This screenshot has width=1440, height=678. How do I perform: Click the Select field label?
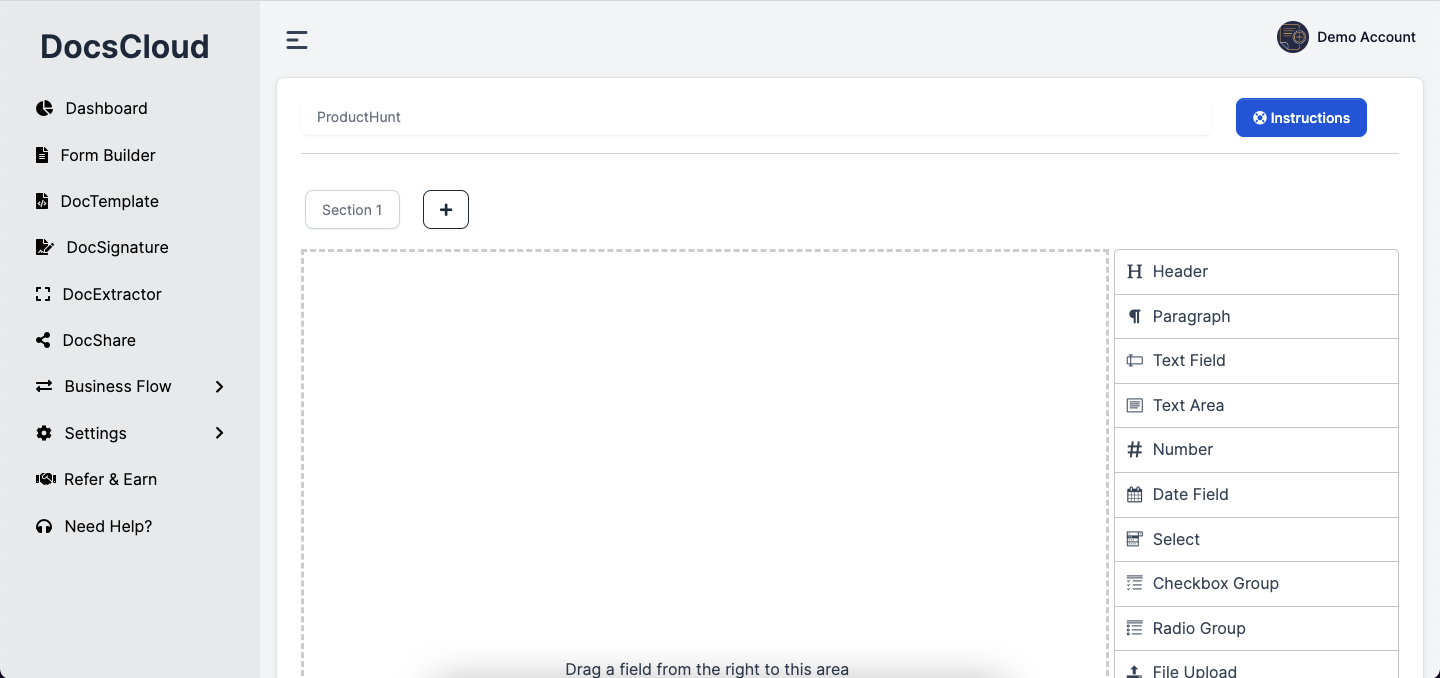tap(1176, 539)
